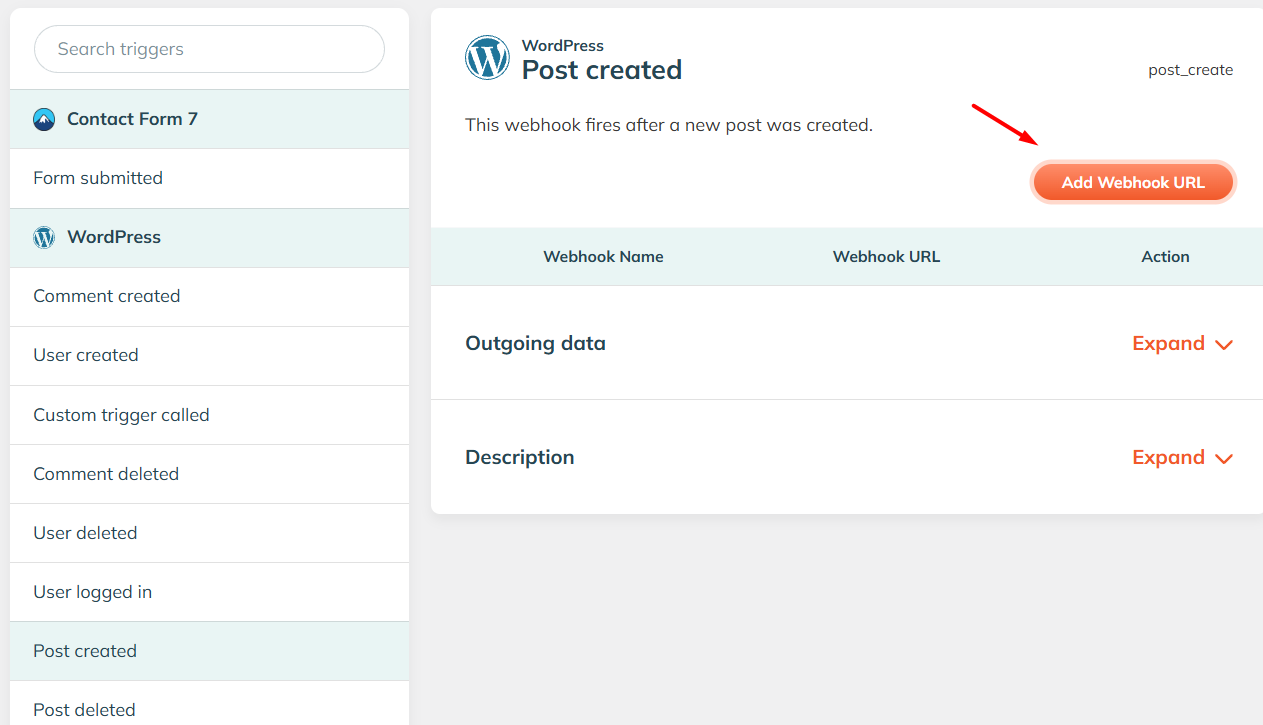This screenshot has width=1263, height=725.
Task: Select the User logged in trigger
Action: [x=92, y=591]
